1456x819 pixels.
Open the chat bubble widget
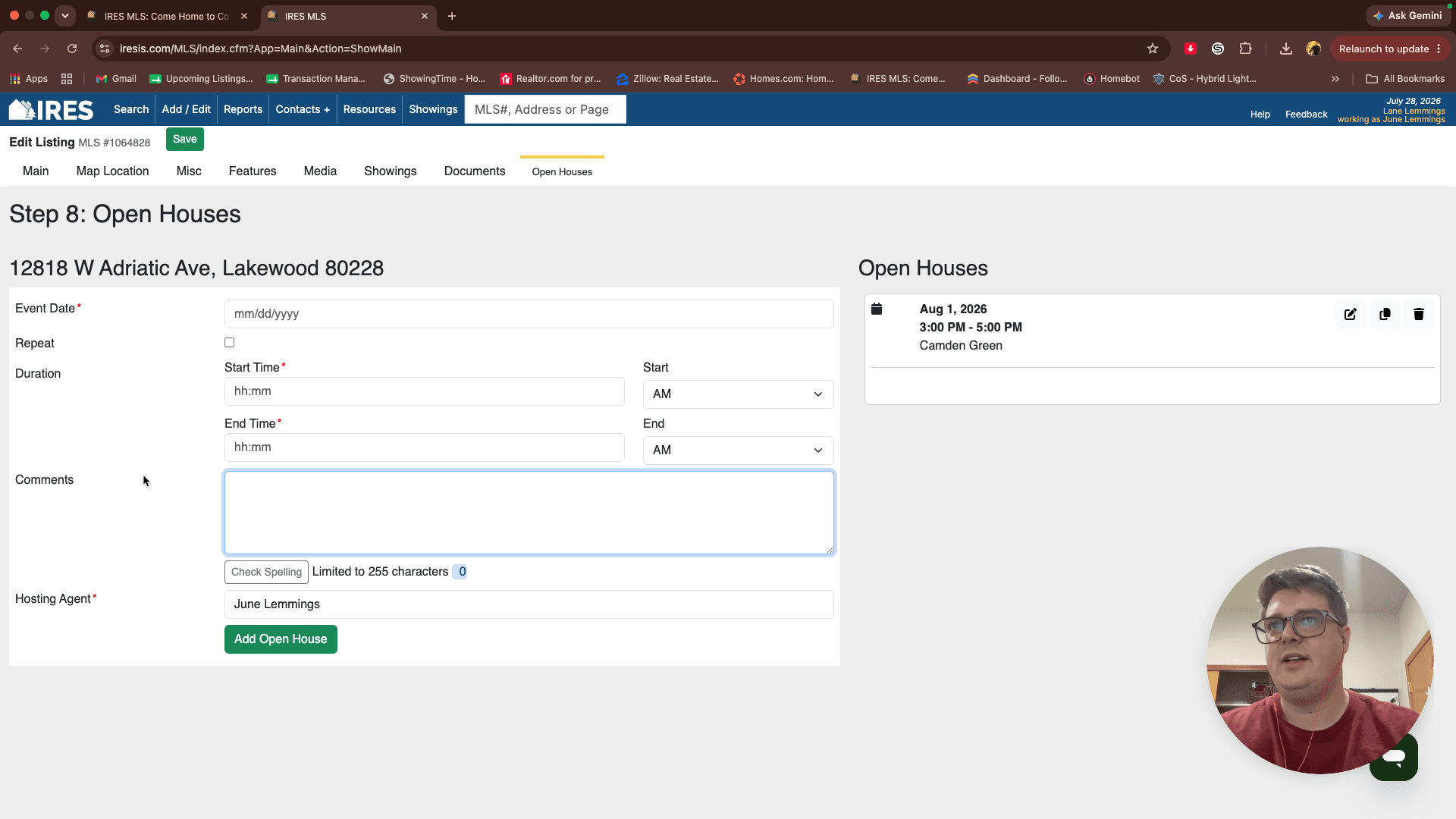(1394, 757)
